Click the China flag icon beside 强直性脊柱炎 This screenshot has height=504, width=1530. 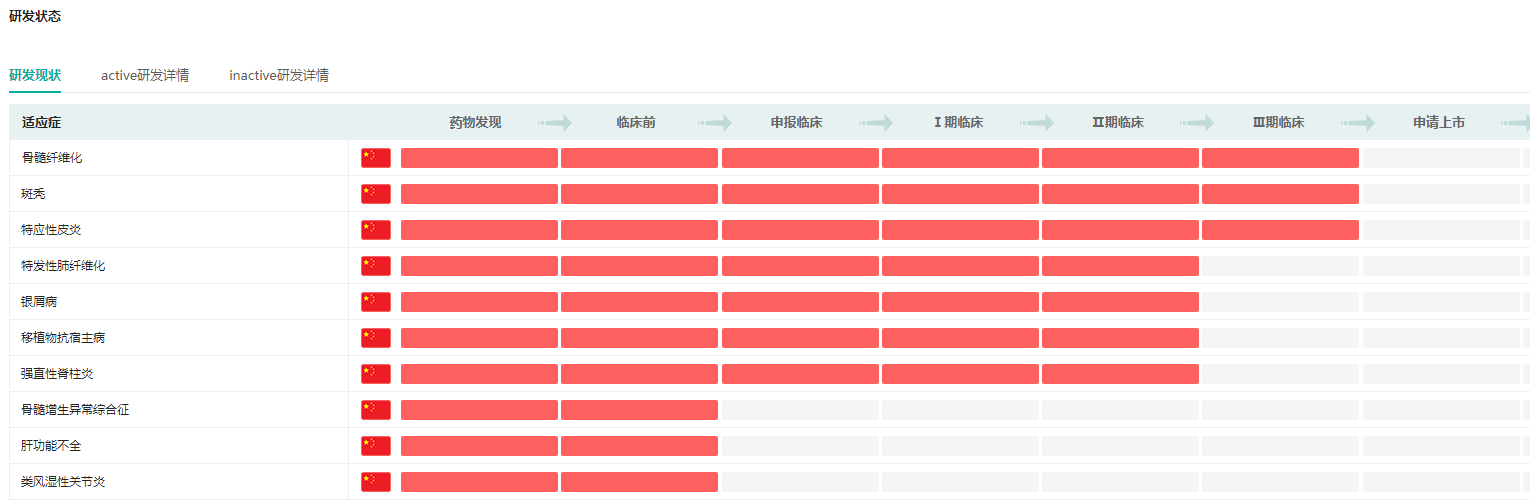point(376,374)
